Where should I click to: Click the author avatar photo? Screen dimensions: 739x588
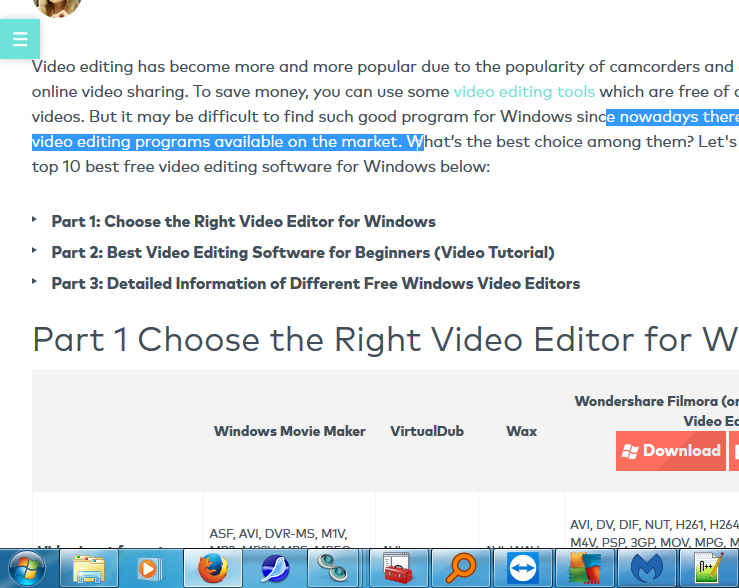tap(57, 8)
